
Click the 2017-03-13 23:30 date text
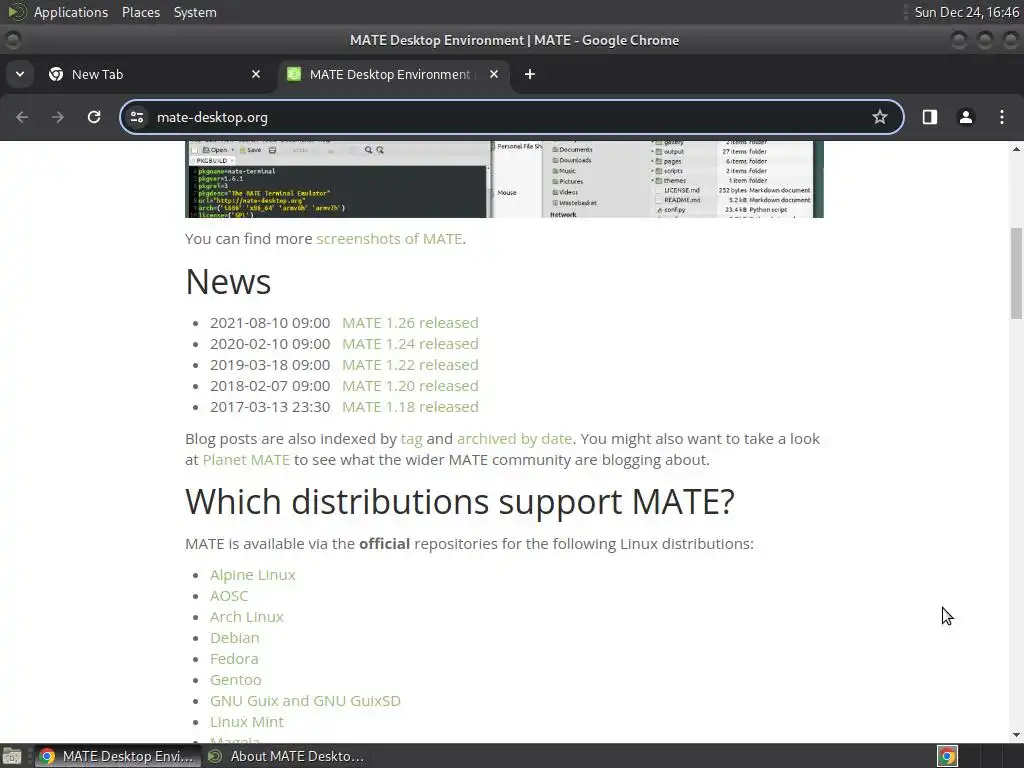(x=270, y=406)
